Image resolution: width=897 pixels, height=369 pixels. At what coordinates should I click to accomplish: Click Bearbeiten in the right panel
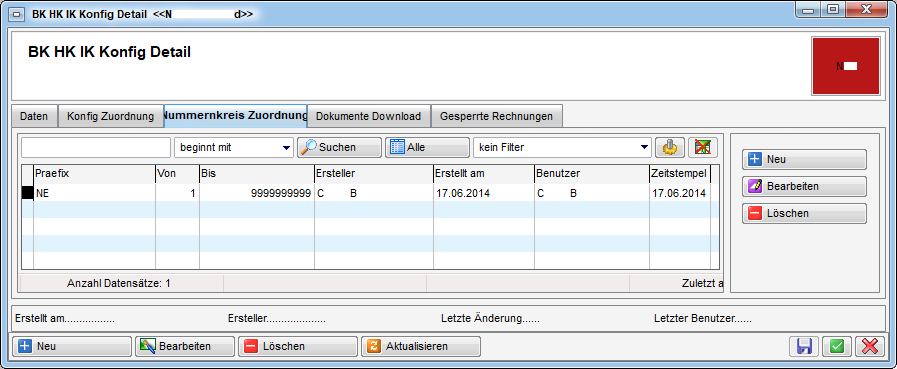(804, 187)
